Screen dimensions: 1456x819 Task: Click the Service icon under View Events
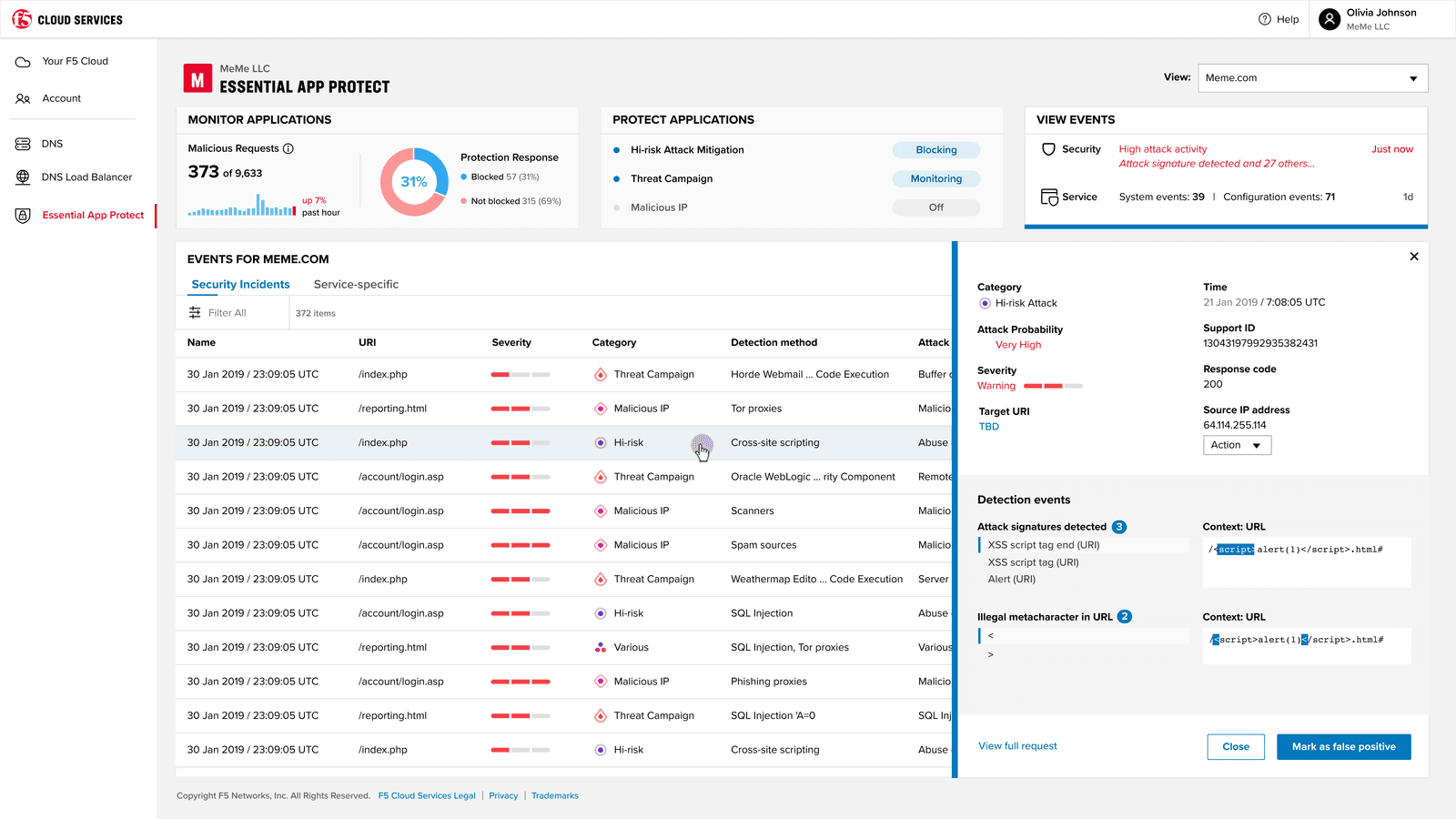pyautogui.click(x=1048, y=196)
